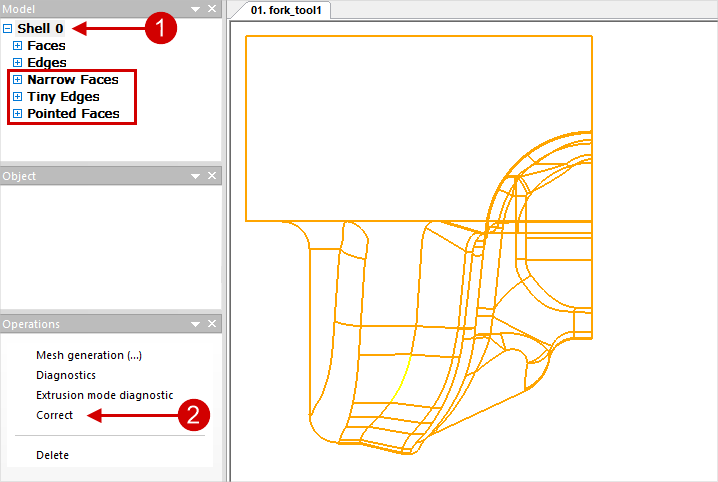Image resolution: width=718 pixels, height=482 pixels.
Task: Expand the Faces node
Action: tap(18, 46)
